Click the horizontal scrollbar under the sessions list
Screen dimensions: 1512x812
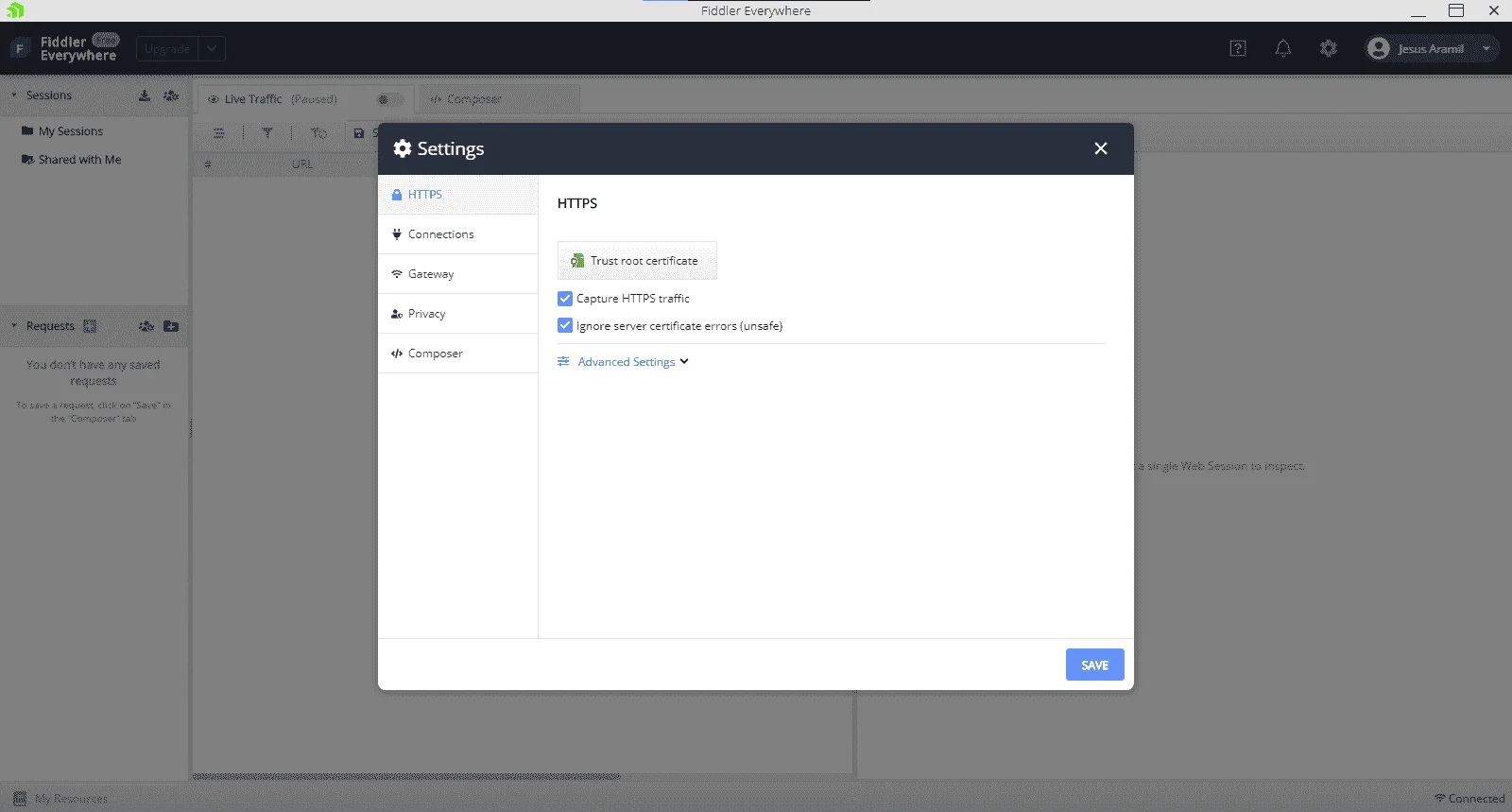(x=407, y=777)
